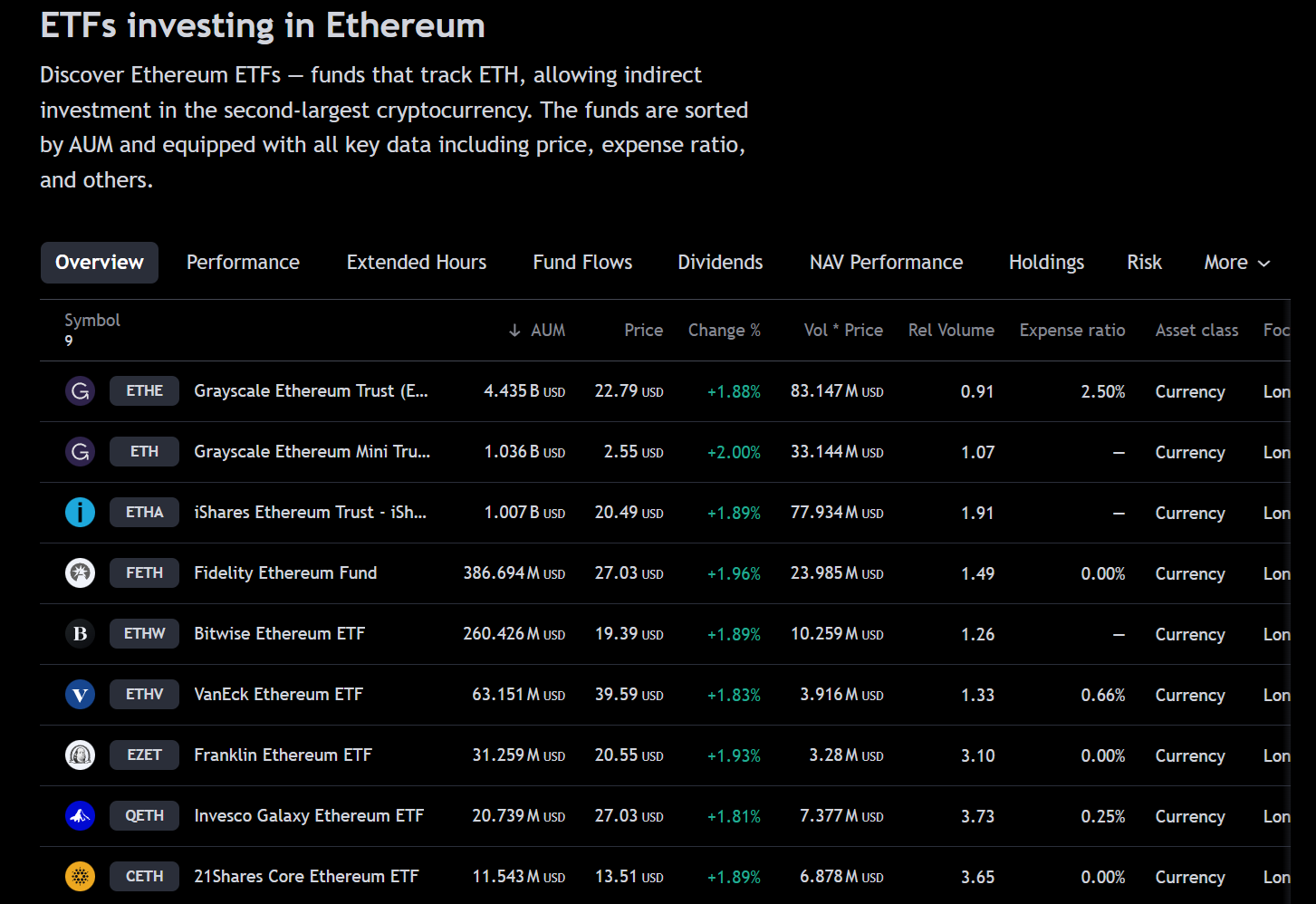Click the 13.51 USD price cell

(x=629, y=877)
